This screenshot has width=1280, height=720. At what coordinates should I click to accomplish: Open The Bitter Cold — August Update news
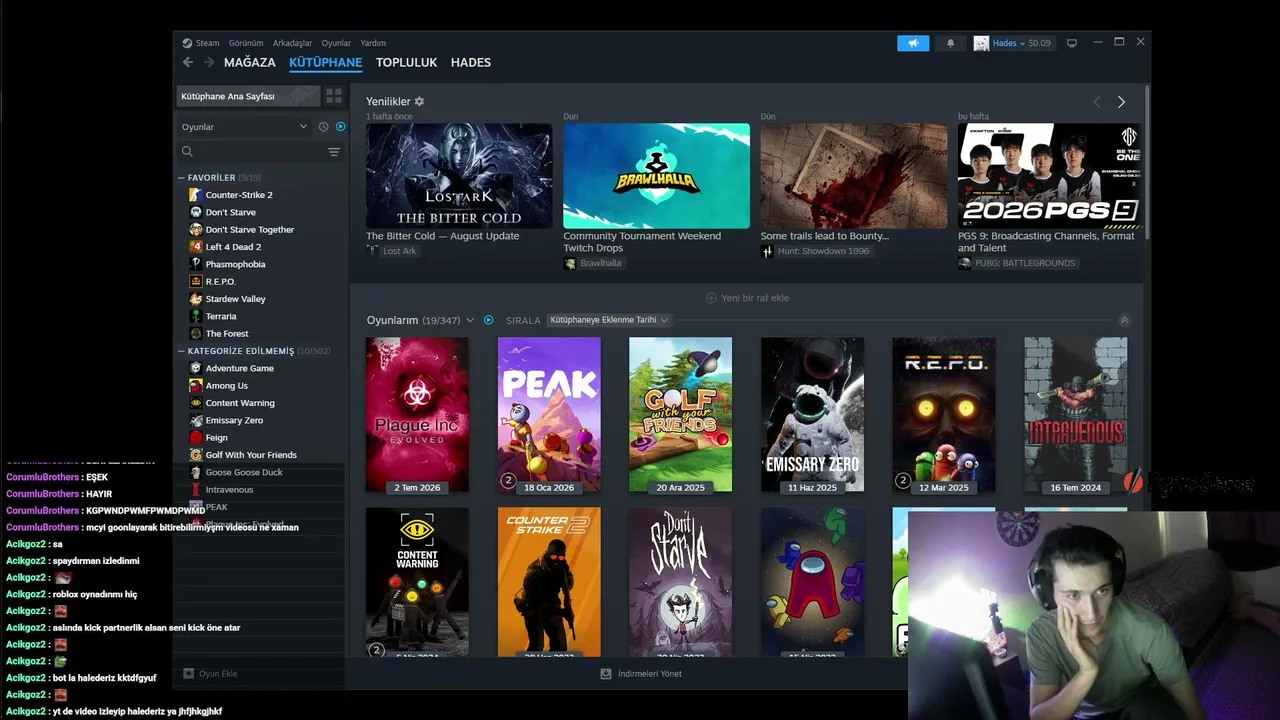[443, 236]
